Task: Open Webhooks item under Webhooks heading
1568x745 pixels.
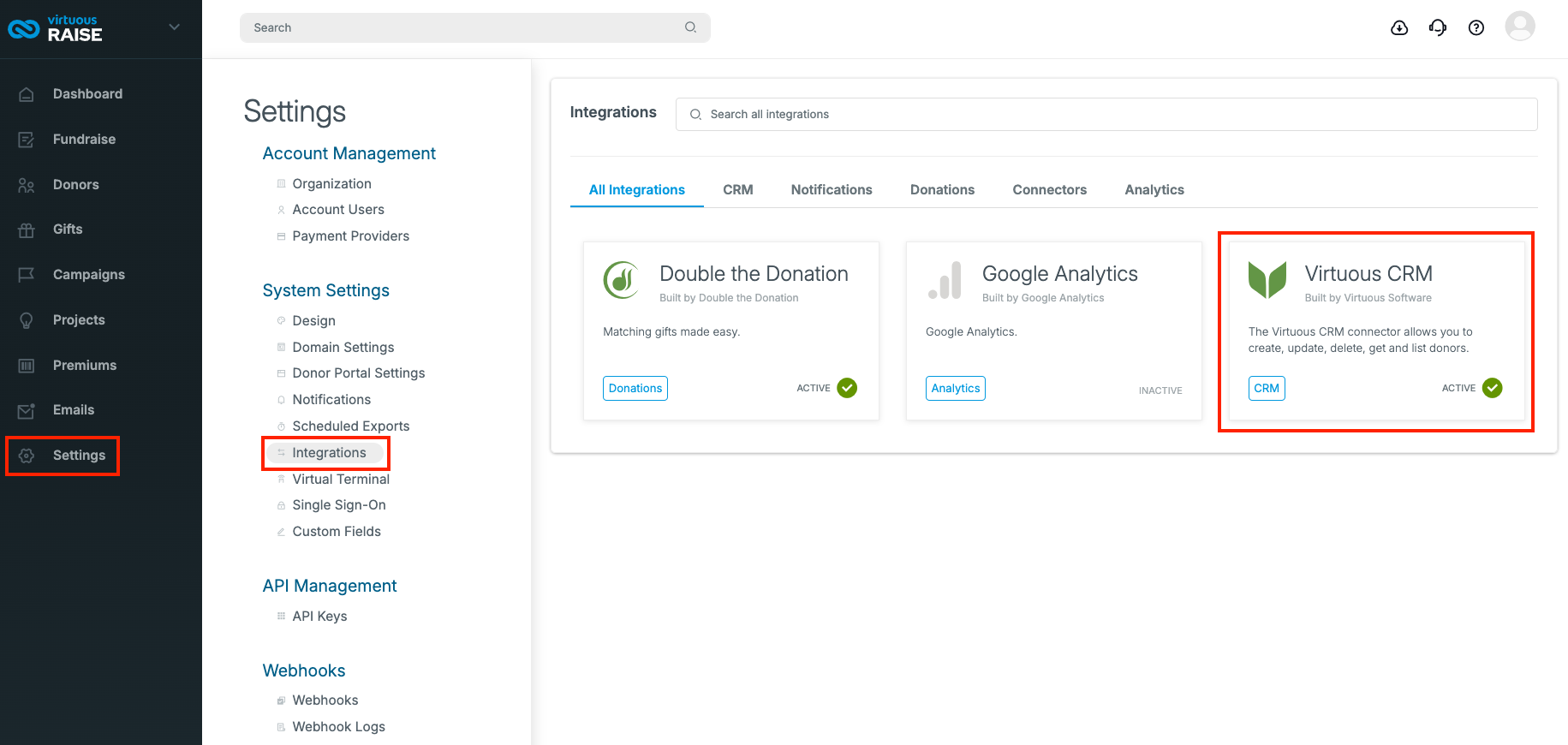Action: pos(325,700)
